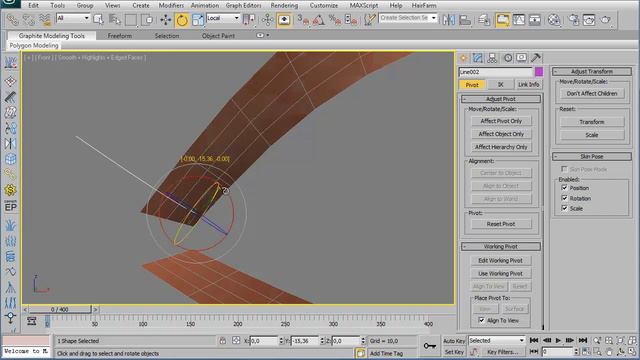
Task: Open the Selected key filter dropdown
Action: (x=496, y=340)
